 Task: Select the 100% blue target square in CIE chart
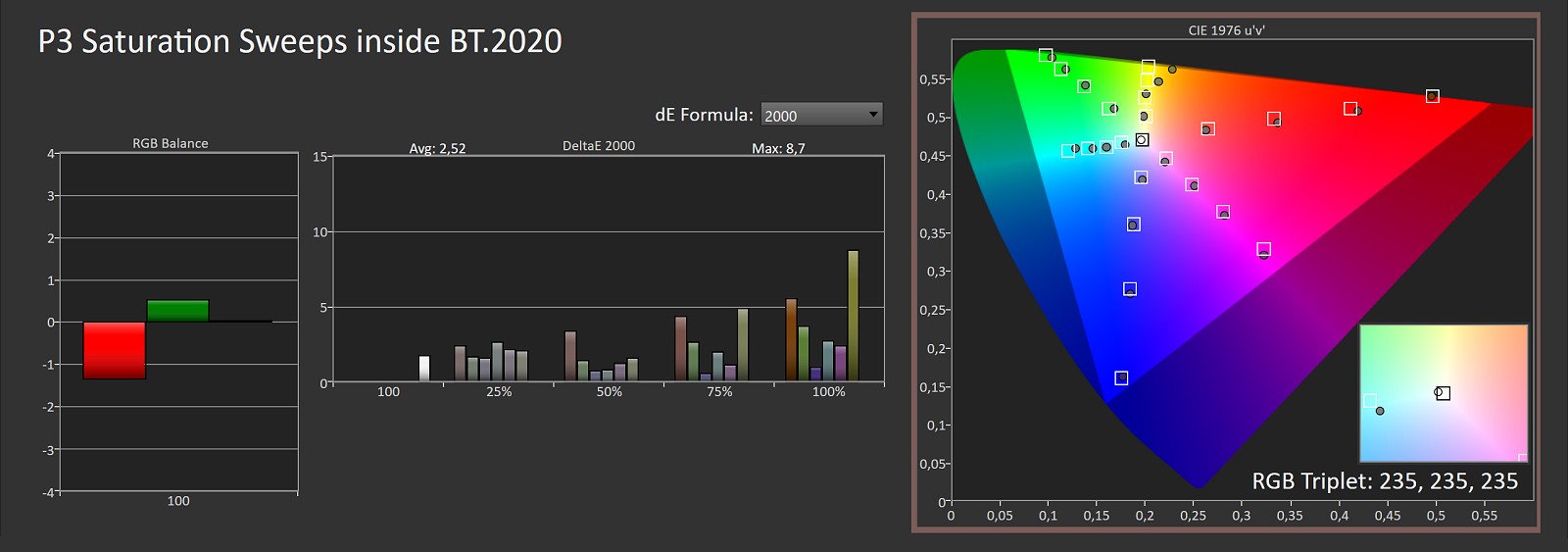(x=1121, y=378)
